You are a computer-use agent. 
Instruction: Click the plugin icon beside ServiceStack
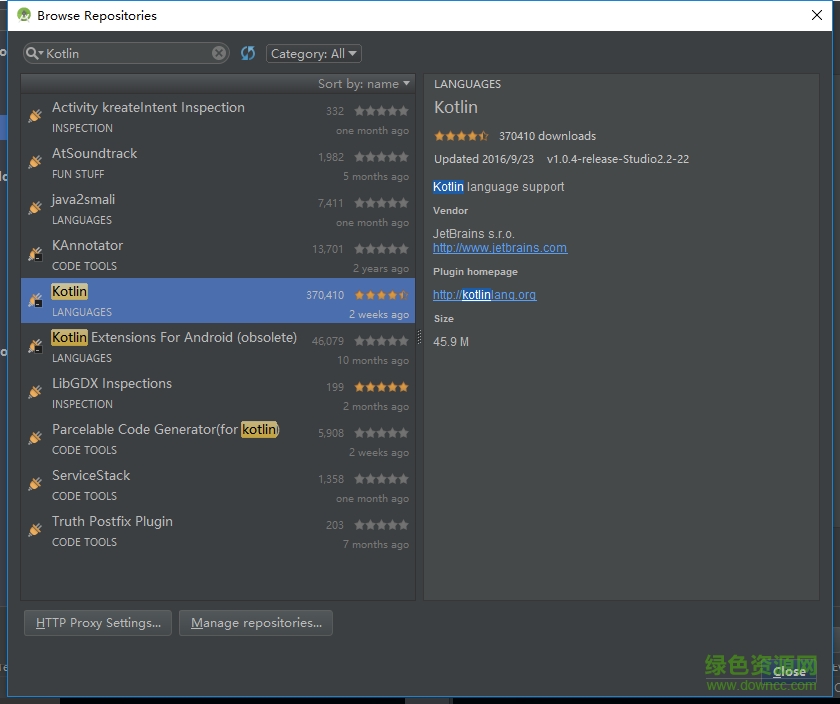(x=35, y=485)
